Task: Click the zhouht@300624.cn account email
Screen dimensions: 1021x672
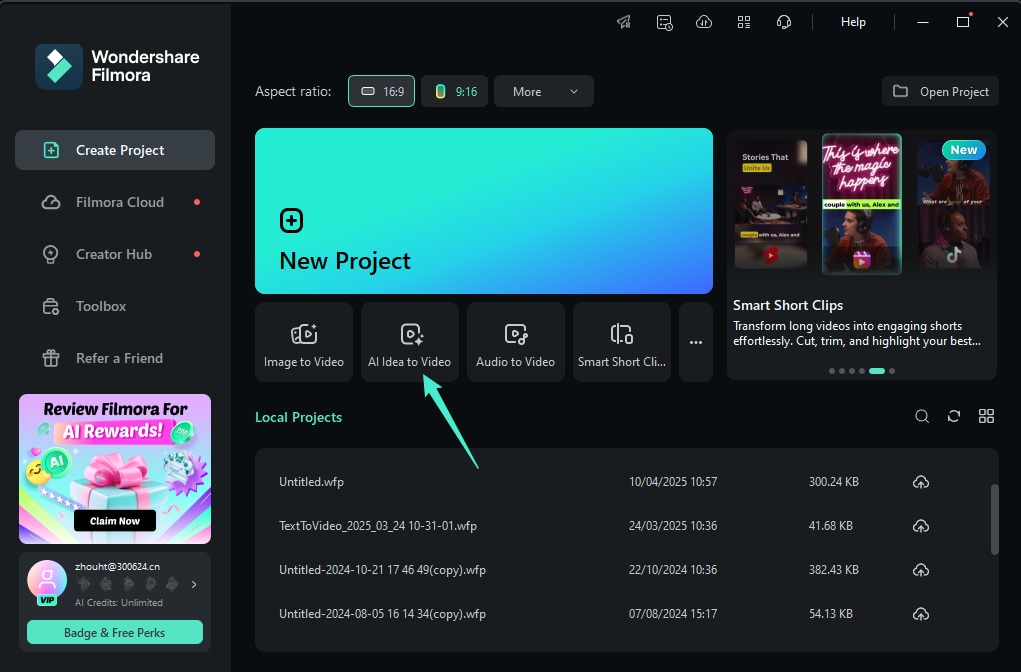Action: [117, 567]
